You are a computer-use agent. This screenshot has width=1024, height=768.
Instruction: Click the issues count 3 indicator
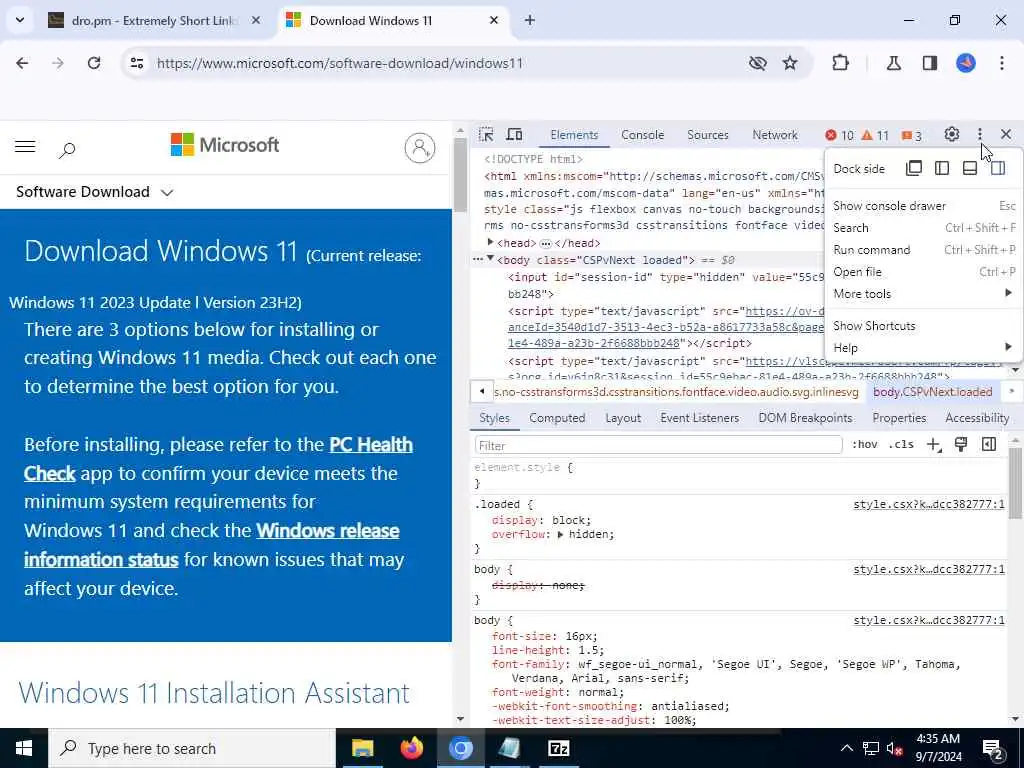(x=912, y=135)
